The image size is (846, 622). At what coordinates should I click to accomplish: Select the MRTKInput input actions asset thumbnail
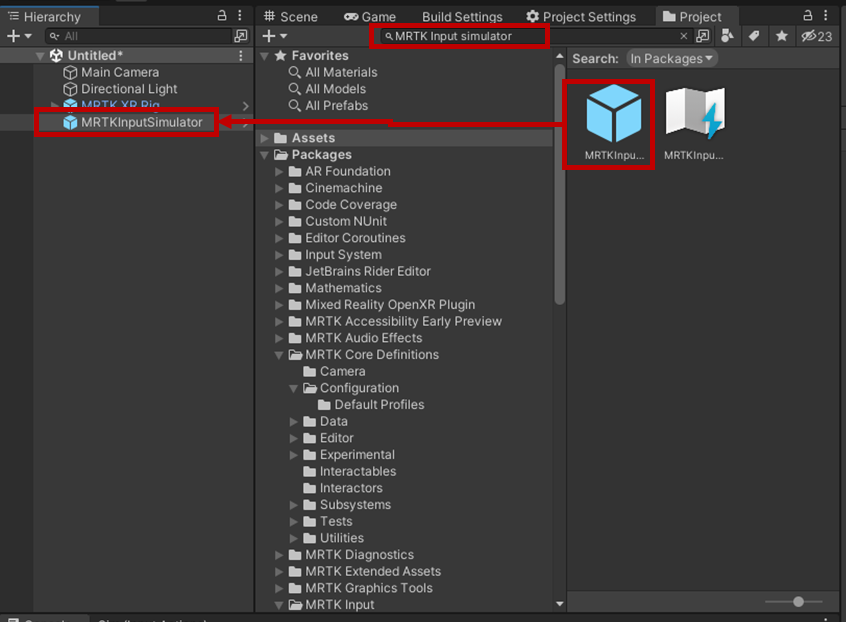(x=694, y=114)
